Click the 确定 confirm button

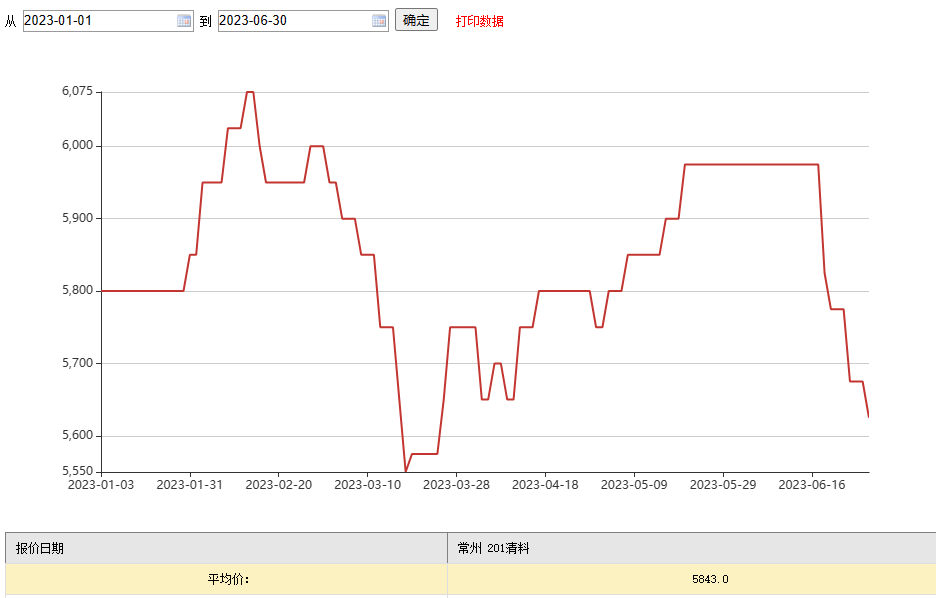pos(416,20)
